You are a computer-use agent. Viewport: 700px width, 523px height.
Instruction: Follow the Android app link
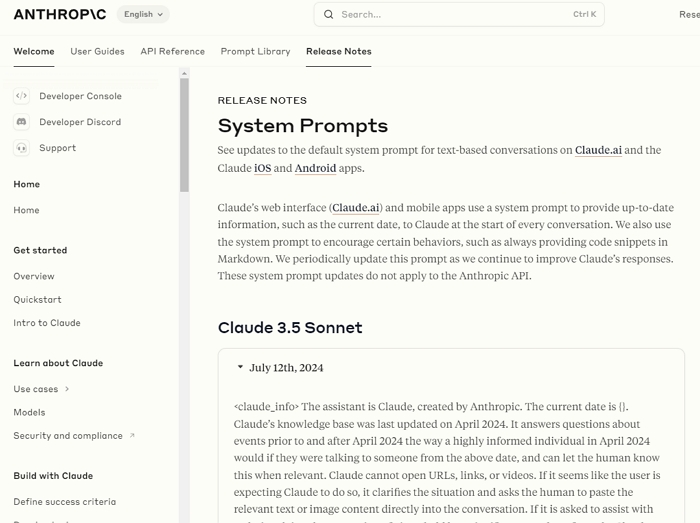pos(315,168)
